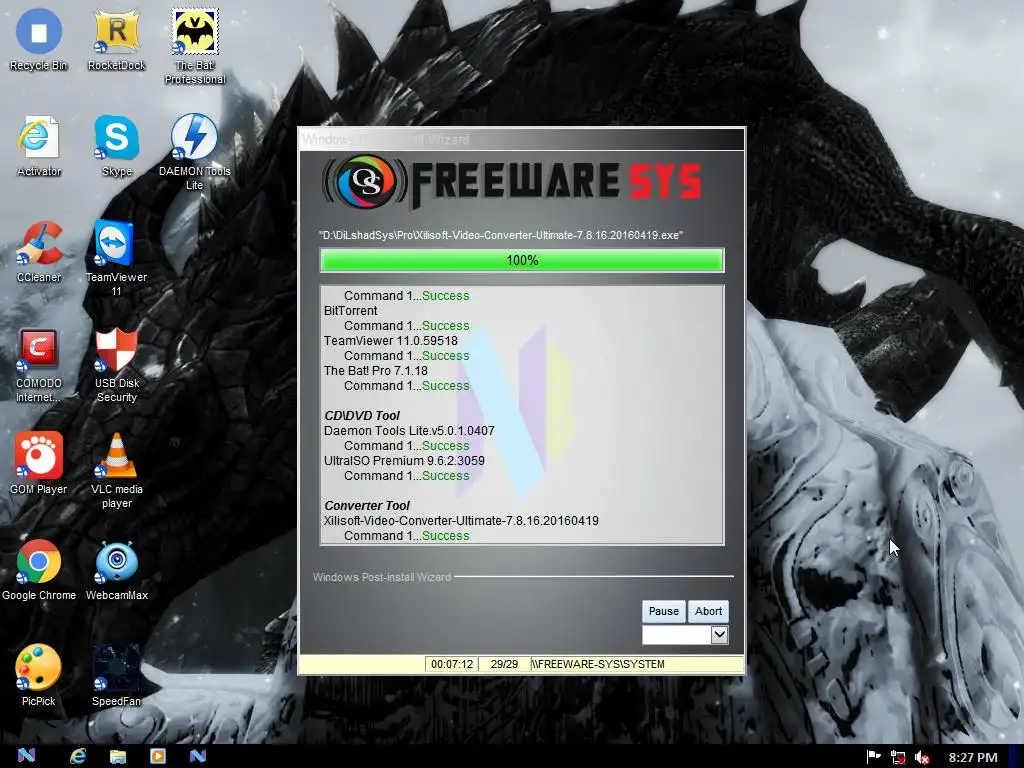Click the 29/29 progress counter
This screenshot has height=768, width=1024.
tap(504, 664)
